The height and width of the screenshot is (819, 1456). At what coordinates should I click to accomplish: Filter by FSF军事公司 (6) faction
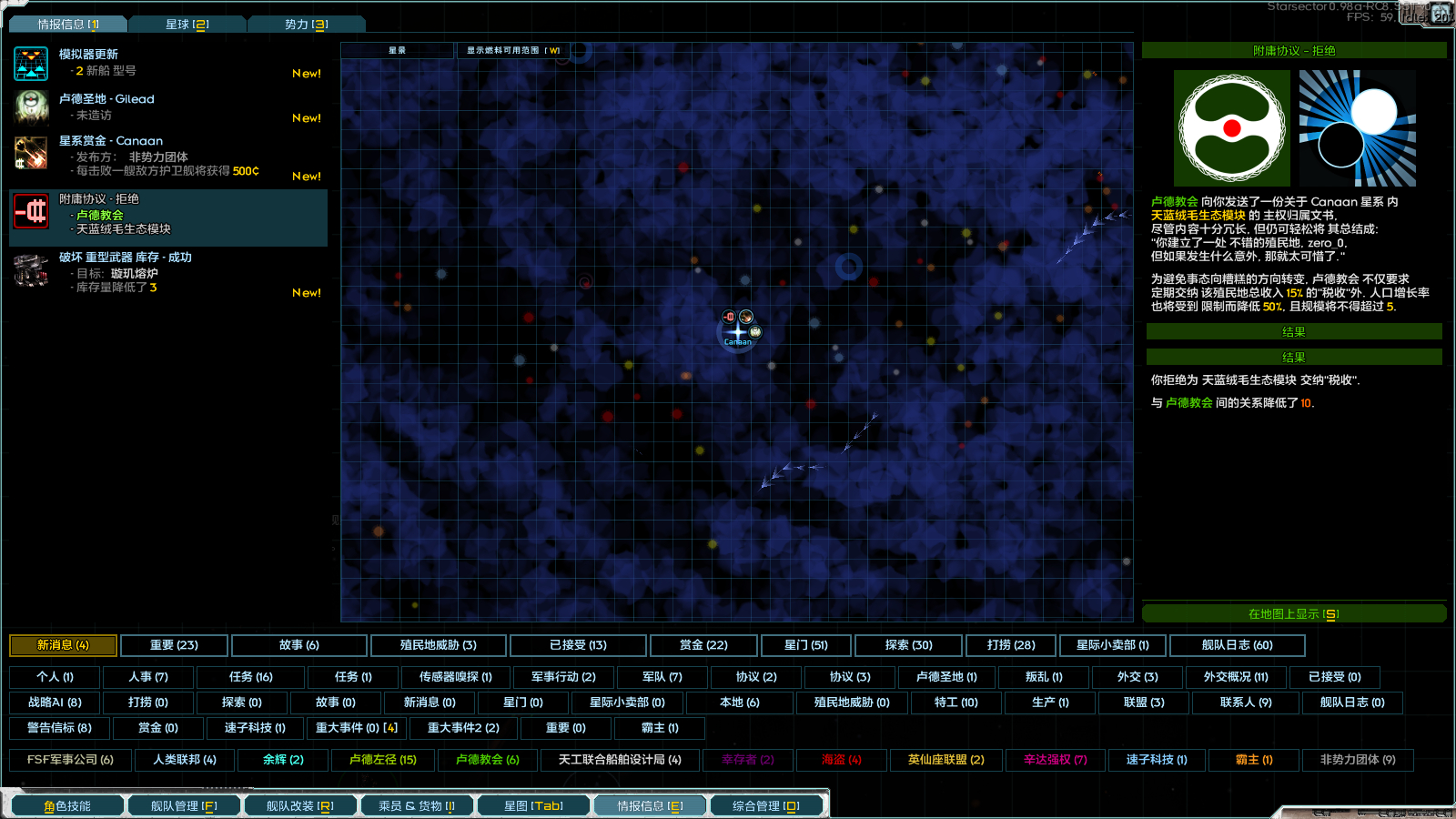click(x=70, y=760)
